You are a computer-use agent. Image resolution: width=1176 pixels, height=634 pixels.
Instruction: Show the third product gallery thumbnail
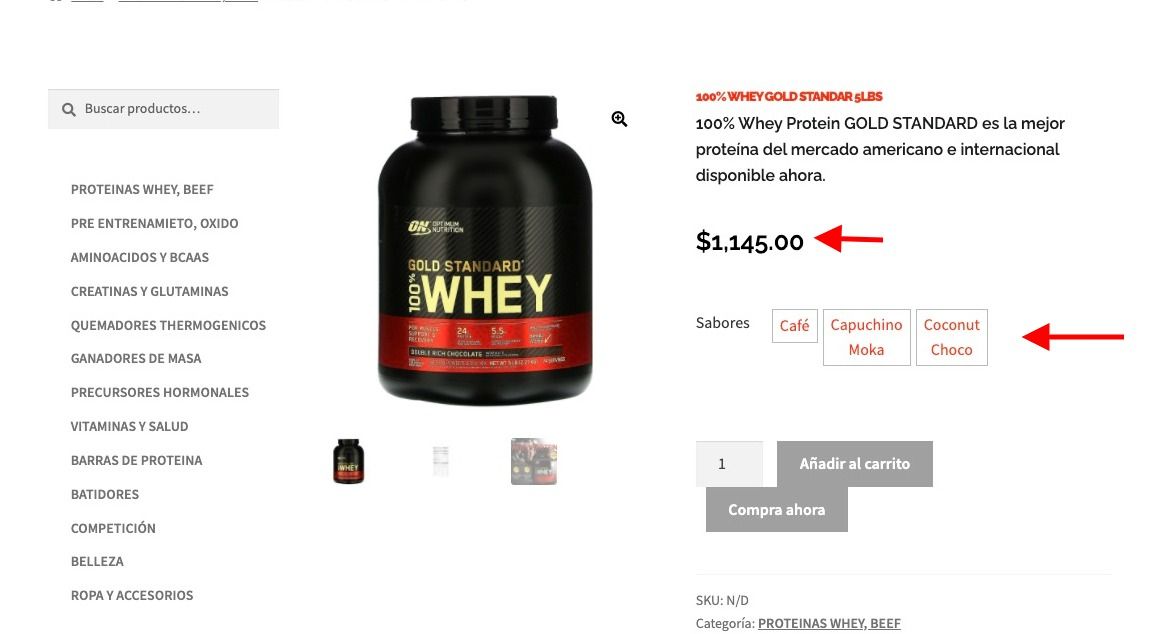pyautogui.click(x=534, y=461)
